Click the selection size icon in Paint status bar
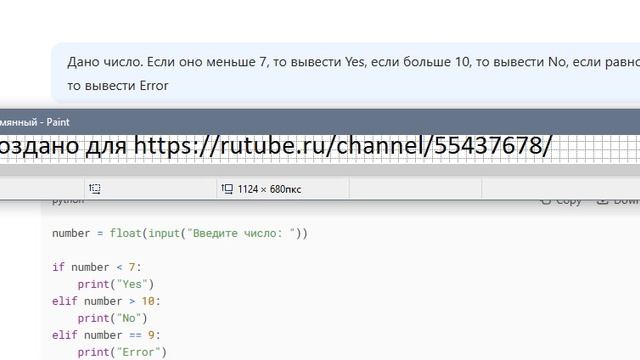 coord(95,189)
